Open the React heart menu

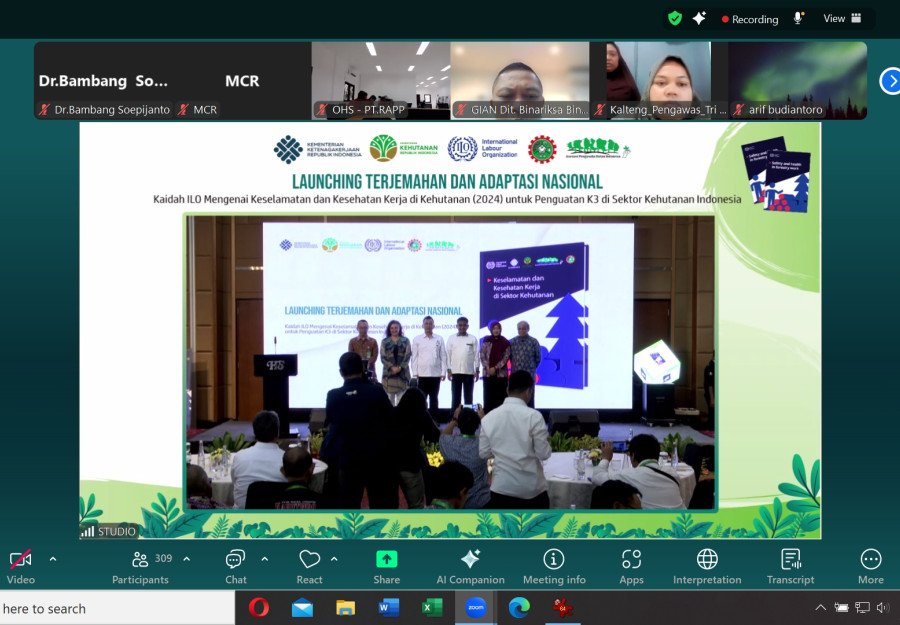coord(309,566)
